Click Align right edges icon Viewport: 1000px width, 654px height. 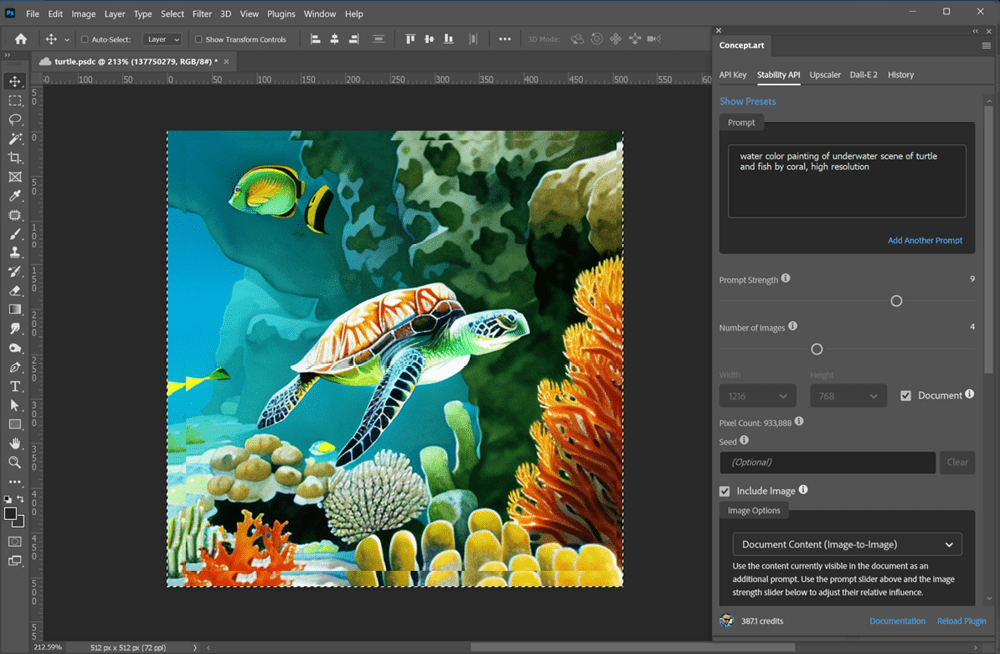pyautogui.click(x=353, y=39)
